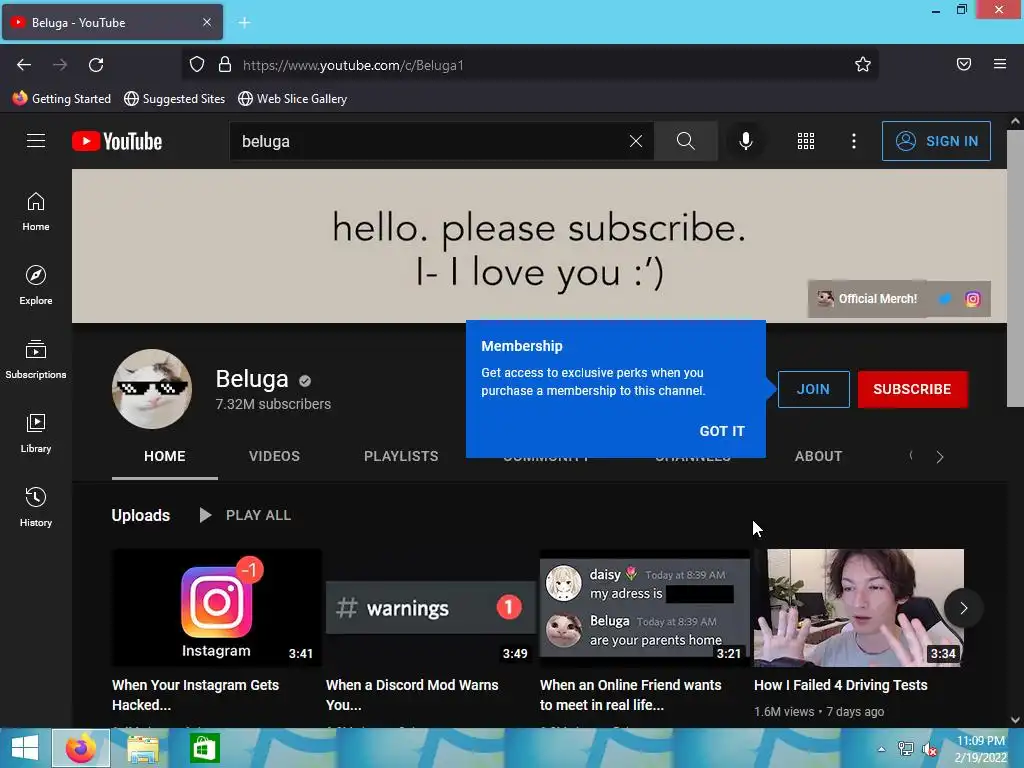
Task: Close the Beluga - YouTube tab
Action: click(206, 22)
